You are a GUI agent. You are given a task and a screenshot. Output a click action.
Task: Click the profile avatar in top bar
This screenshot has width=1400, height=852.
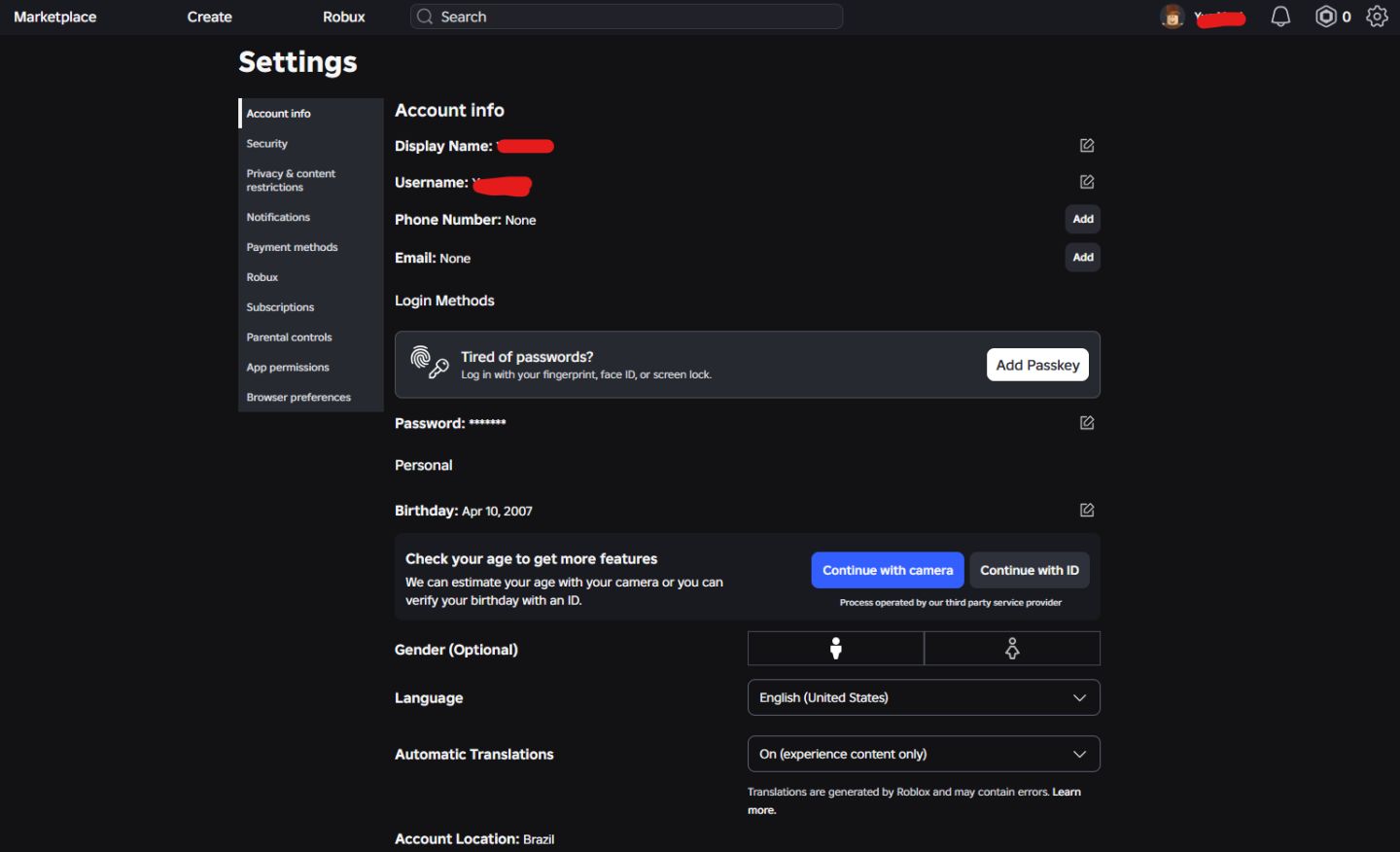1172,17
